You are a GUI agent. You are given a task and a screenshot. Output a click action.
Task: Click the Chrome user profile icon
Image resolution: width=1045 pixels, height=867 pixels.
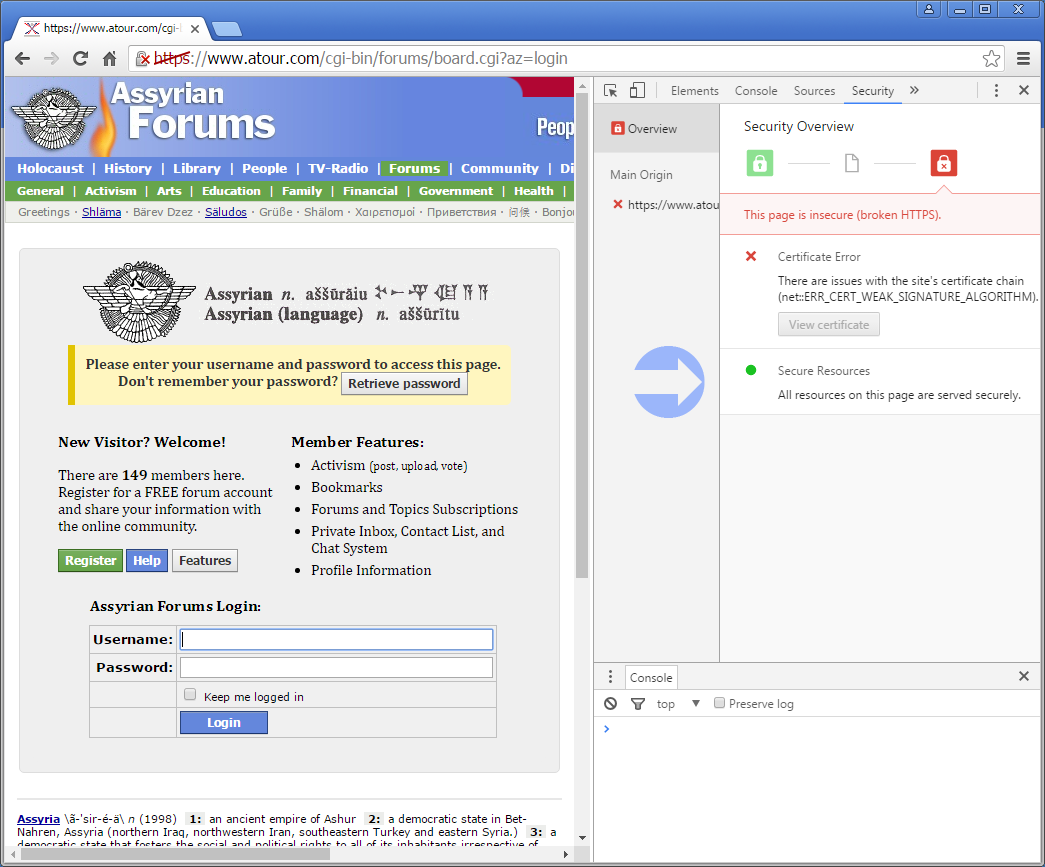click(928, 9)
